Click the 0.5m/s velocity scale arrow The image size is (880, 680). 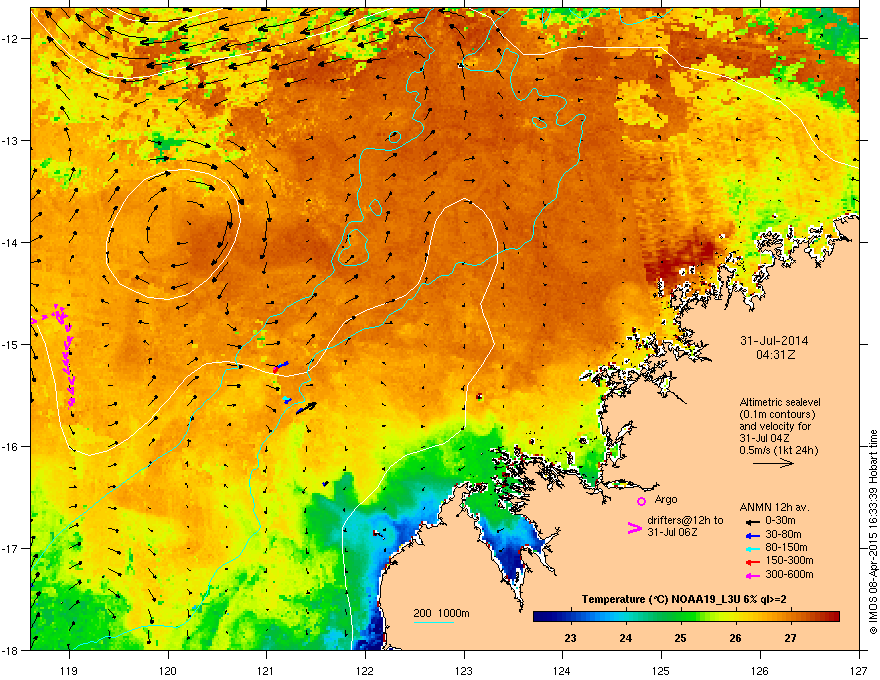tap(773, 463)
